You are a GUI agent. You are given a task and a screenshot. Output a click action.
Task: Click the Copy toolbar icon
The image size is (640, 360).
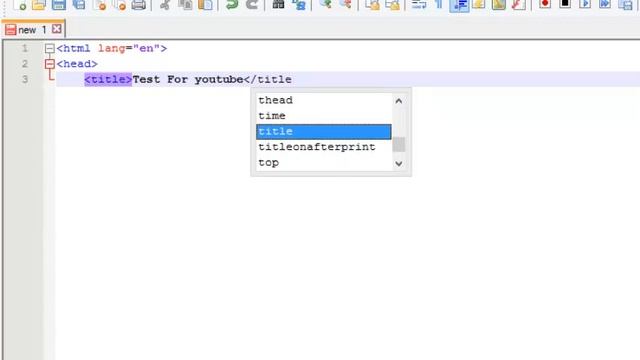(186, 4)
